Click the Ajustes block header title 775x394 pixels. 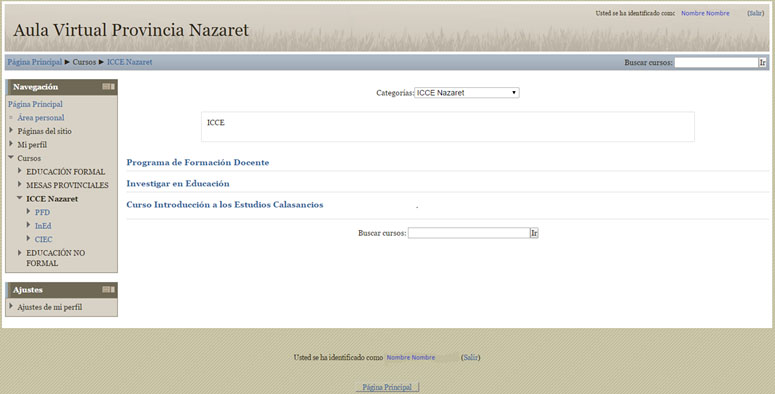coord(28,290)
